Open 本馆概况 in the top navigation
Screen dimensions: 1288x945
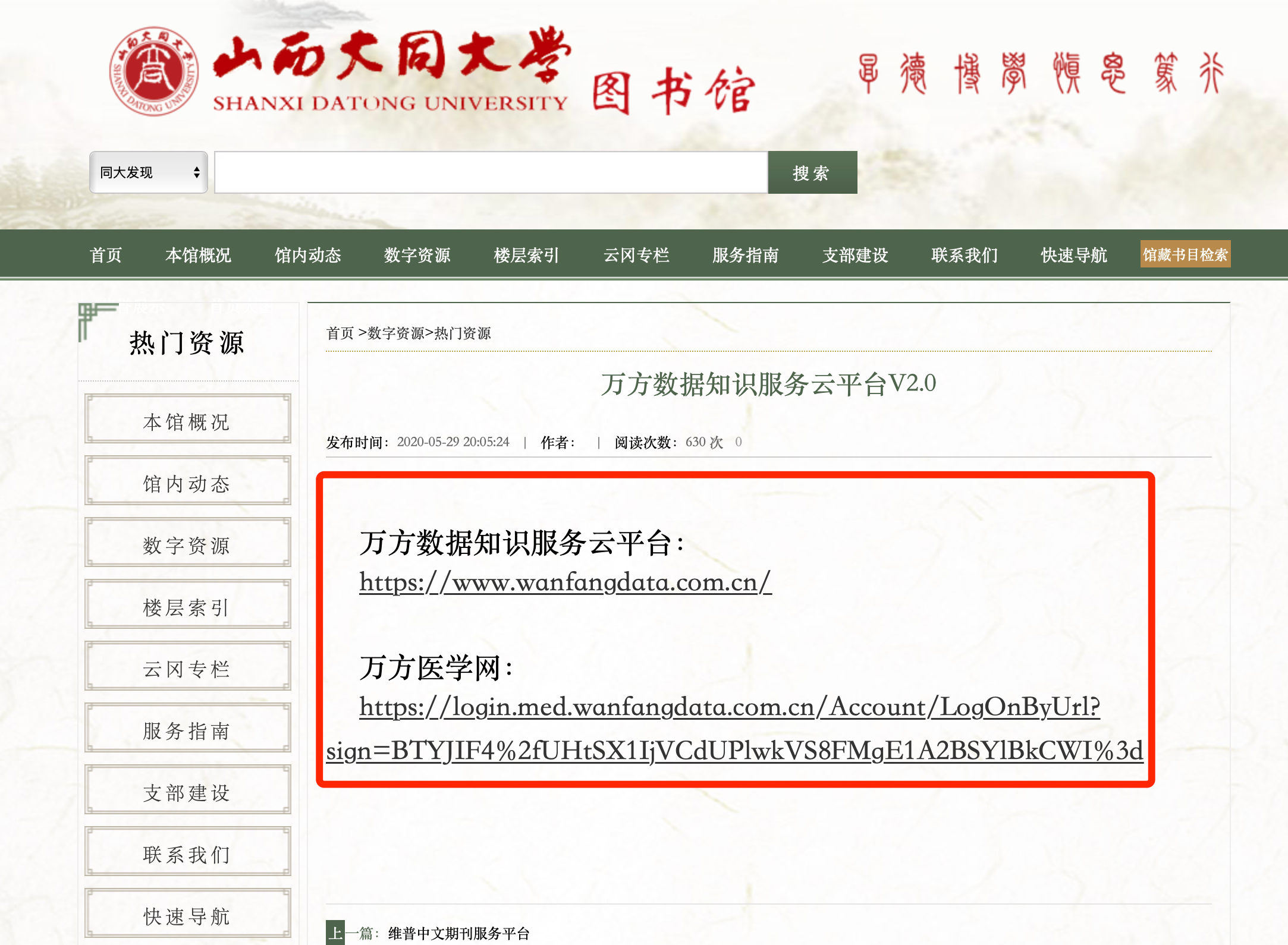tap(198, 255)
